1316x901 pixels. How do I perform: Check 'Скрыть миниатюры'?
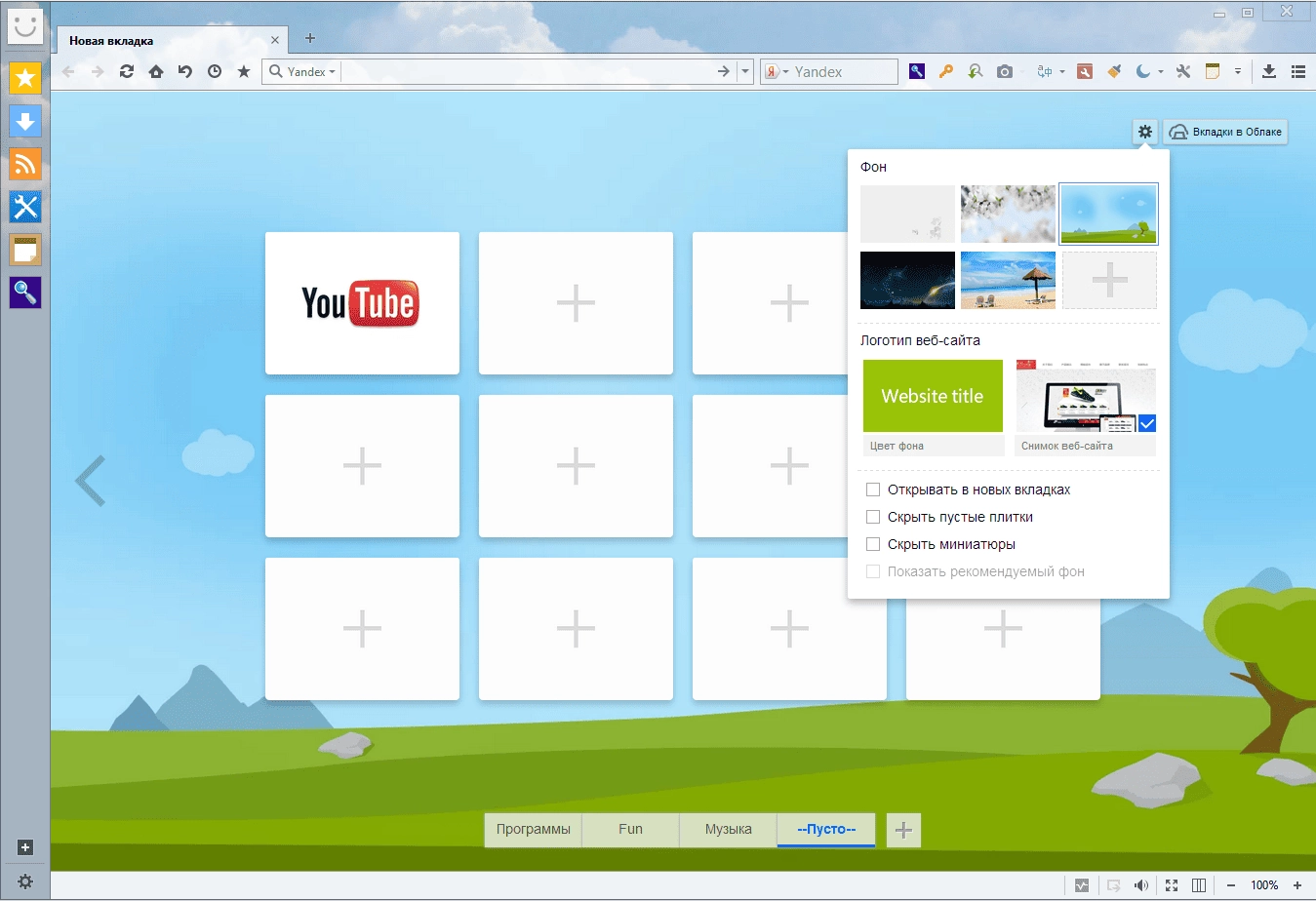[873, 544]
